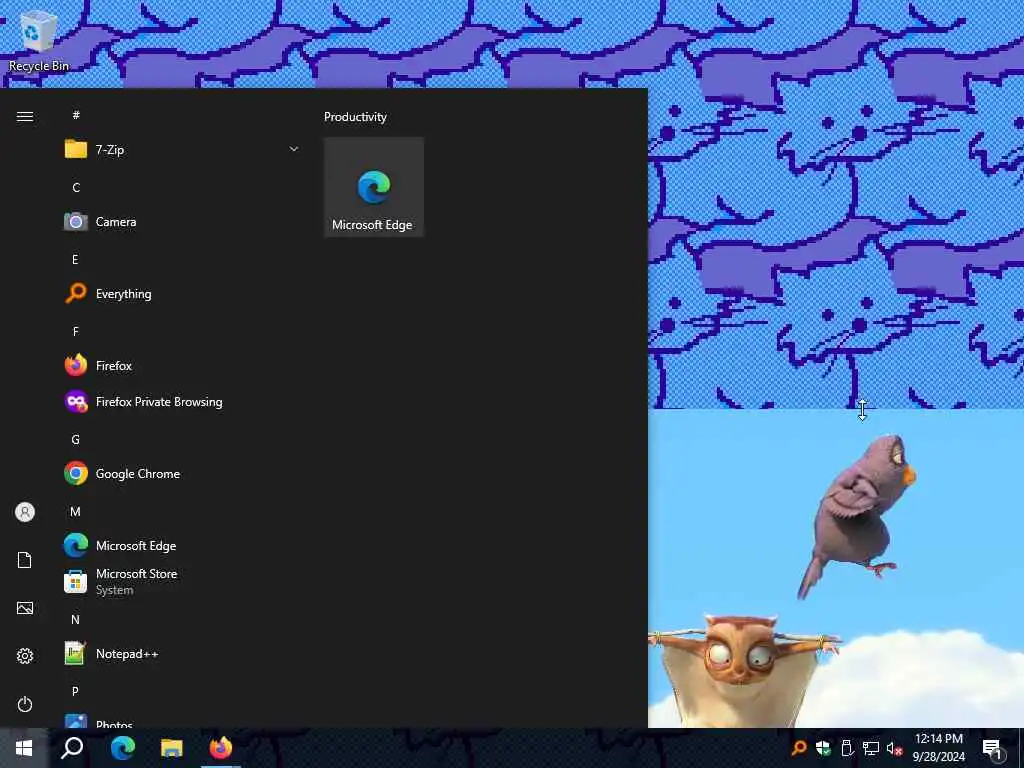Open the Photos app
The width and height of the screenshot is (1024, 768).
pyautogui.click(x=182, y=721)
